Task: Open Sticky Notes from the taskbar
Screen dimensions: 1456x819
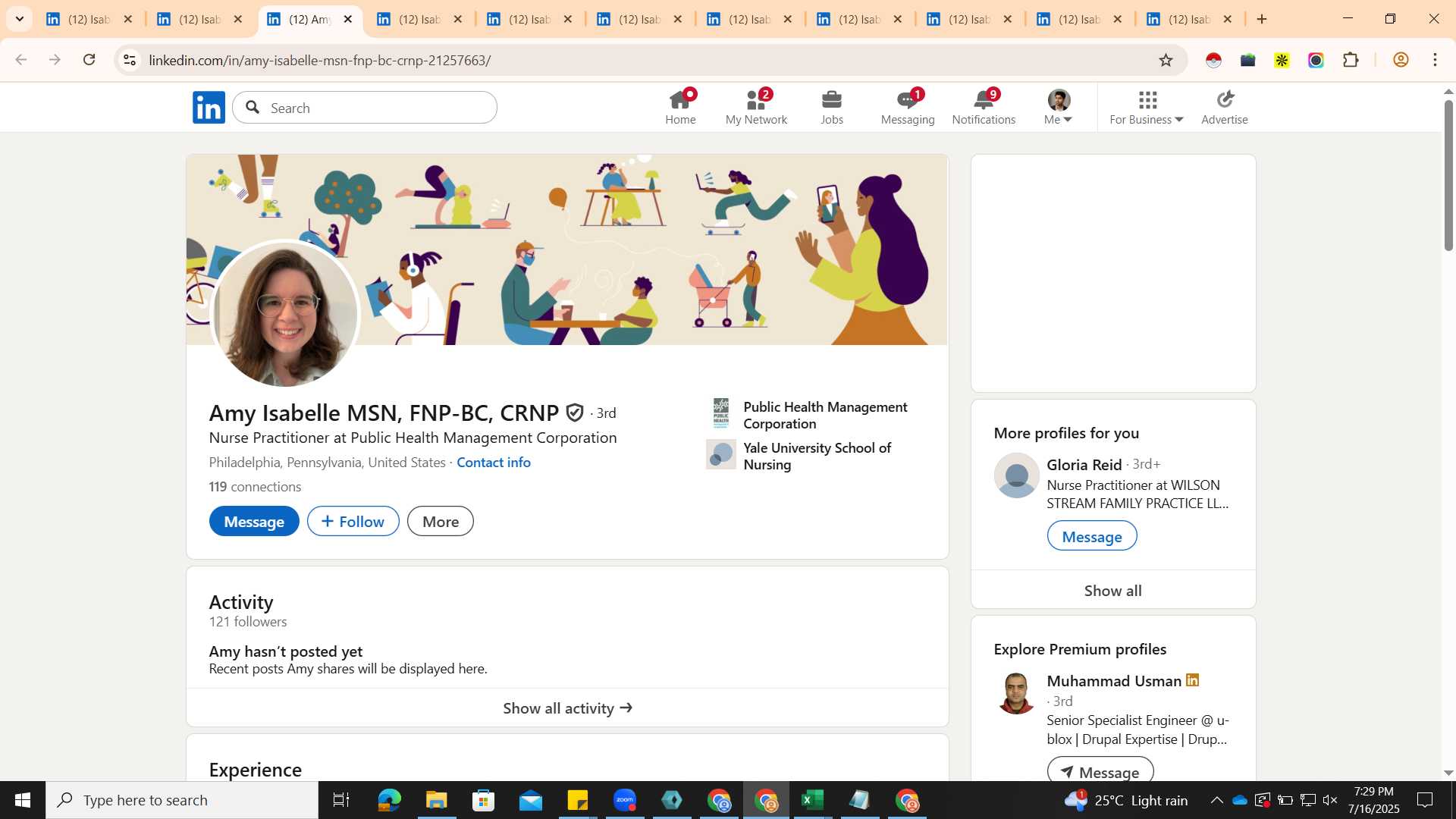Action: [577, 800]
